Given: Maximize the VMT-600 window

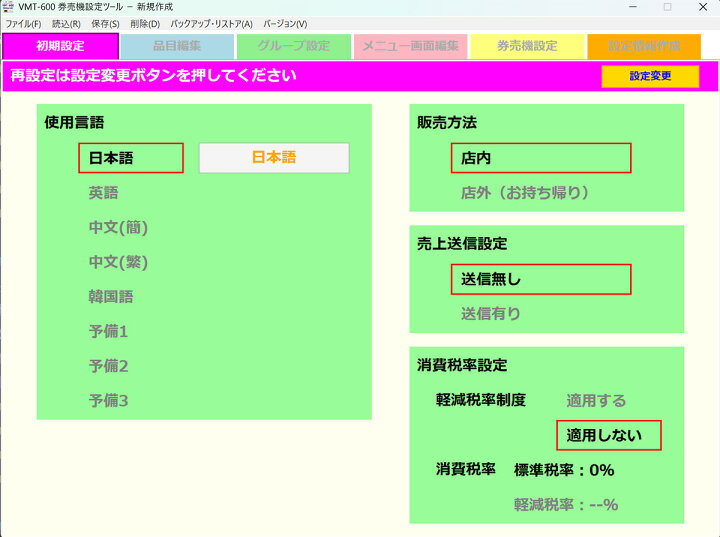Looking at the screenshot, I should pyautogui.click(x=668, y=7).
